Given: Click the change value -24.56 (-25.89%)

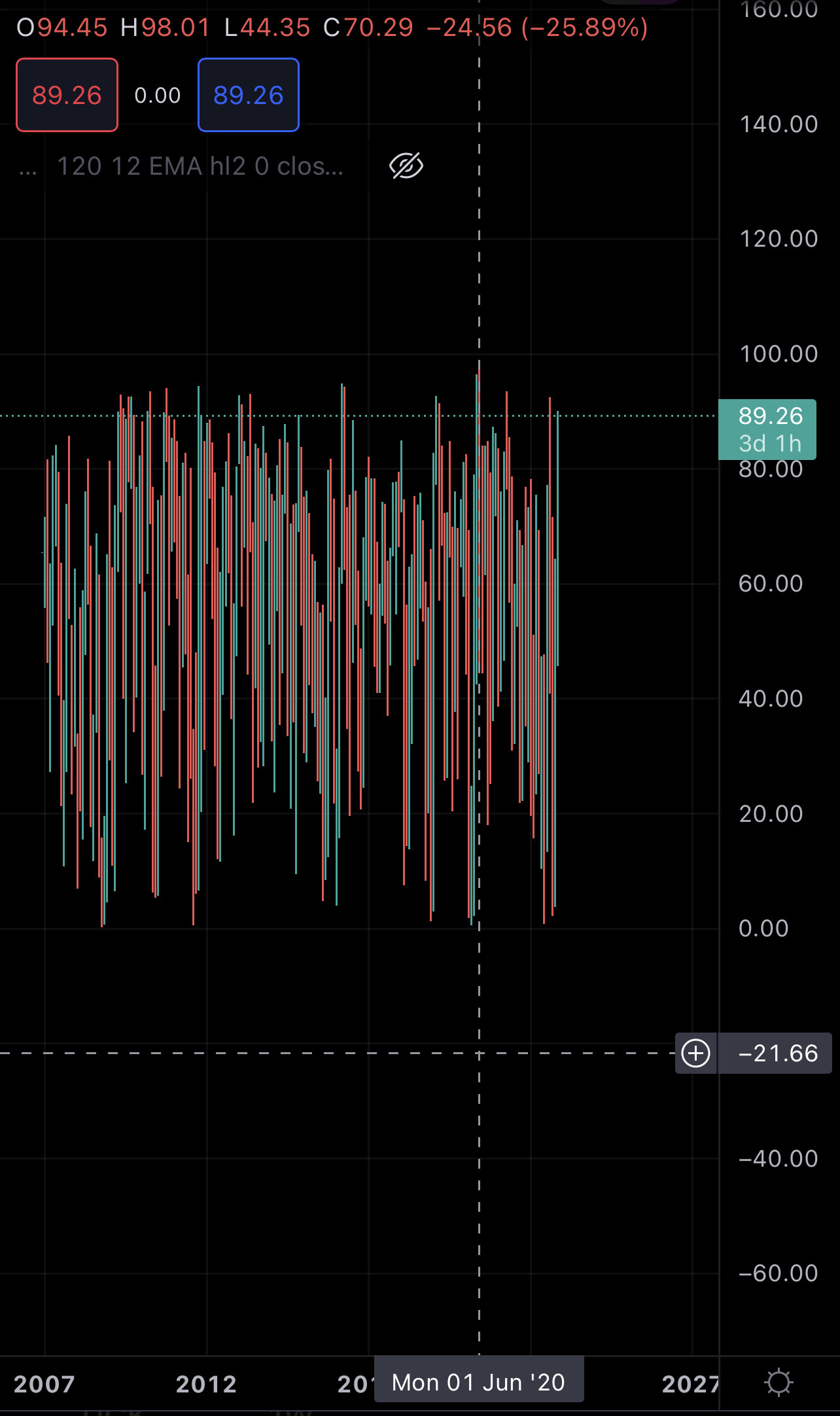Looking at the screenshot, I should click(x=537, y=27).
